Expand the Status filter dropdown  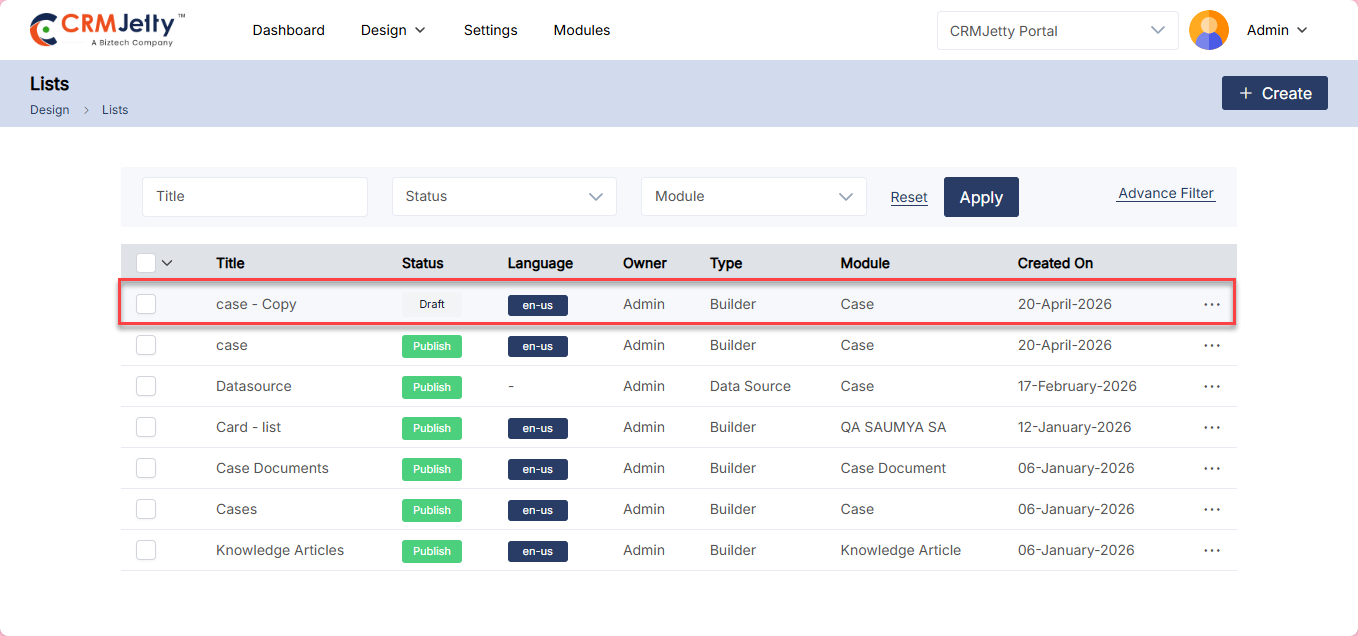click(504, 197)
